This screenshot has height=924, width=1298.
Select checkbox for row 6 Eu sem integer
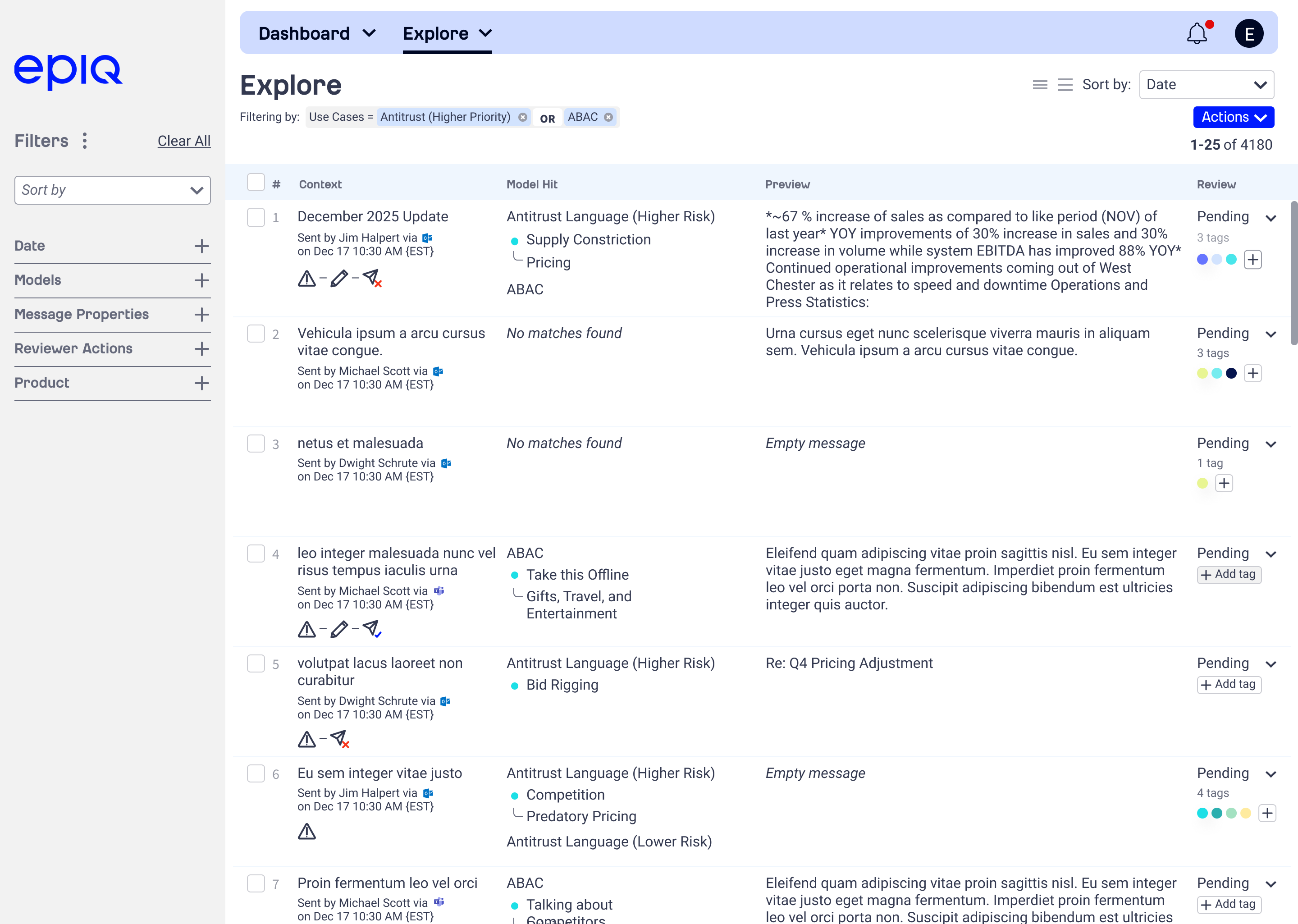click(x=256, y=773)
